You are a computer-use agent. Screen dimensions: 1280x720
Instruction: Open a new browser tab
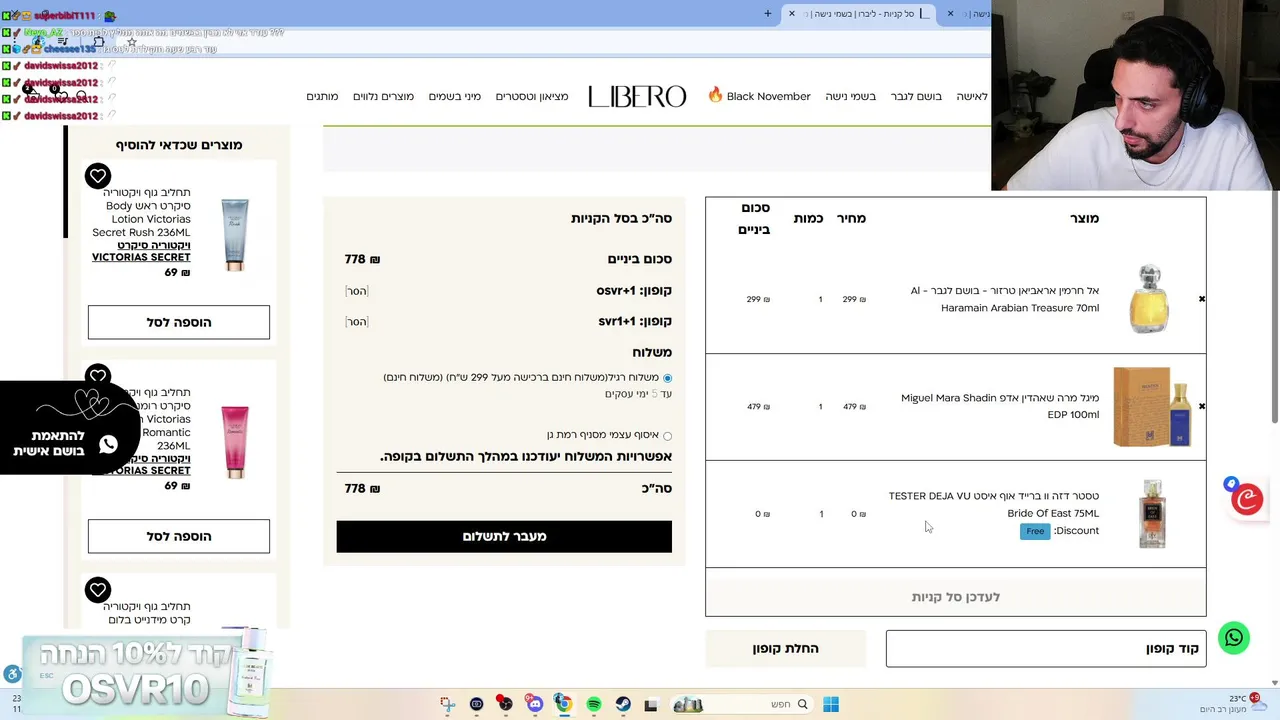click(x=768, y=13)
